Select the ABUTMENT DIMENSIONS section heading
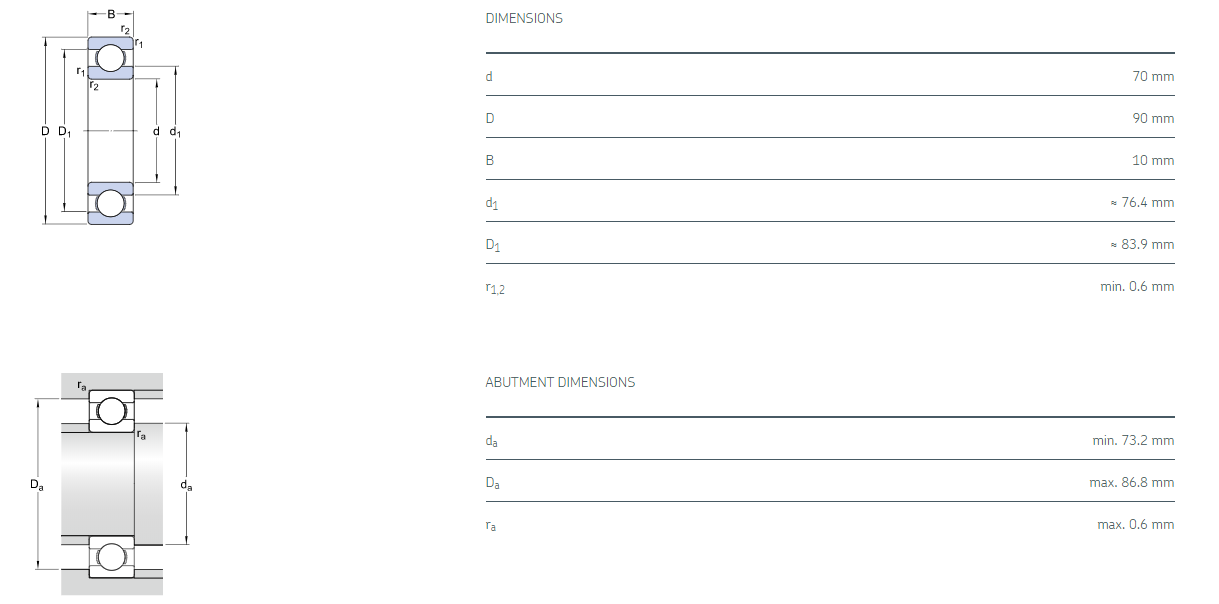Image resolution: width=1219 pixels, height=604 pixels. [559, 382]
